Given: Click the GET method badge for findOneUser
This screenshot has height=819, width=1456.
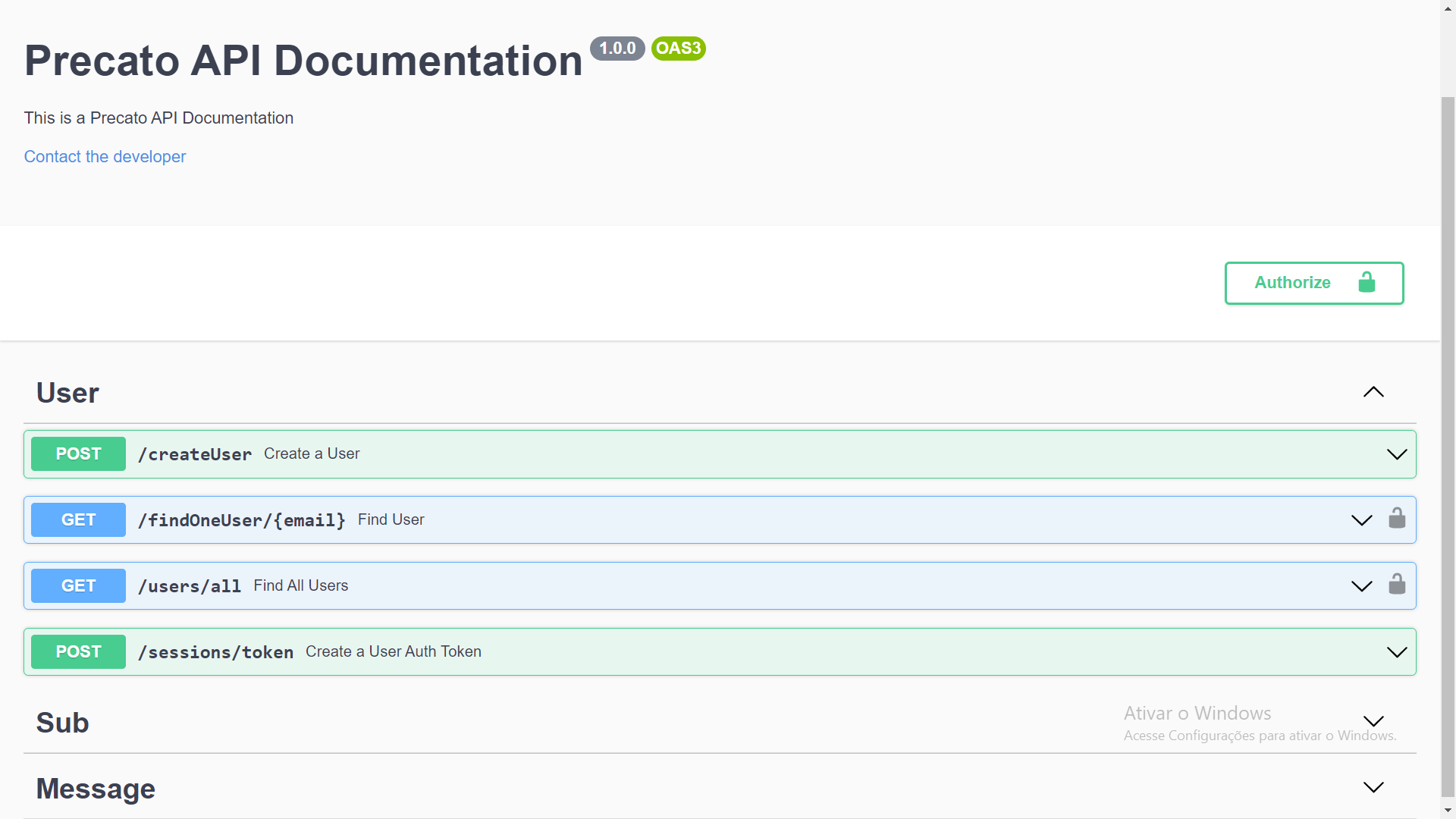Looking at the screenshot, I should pos(78,520).
